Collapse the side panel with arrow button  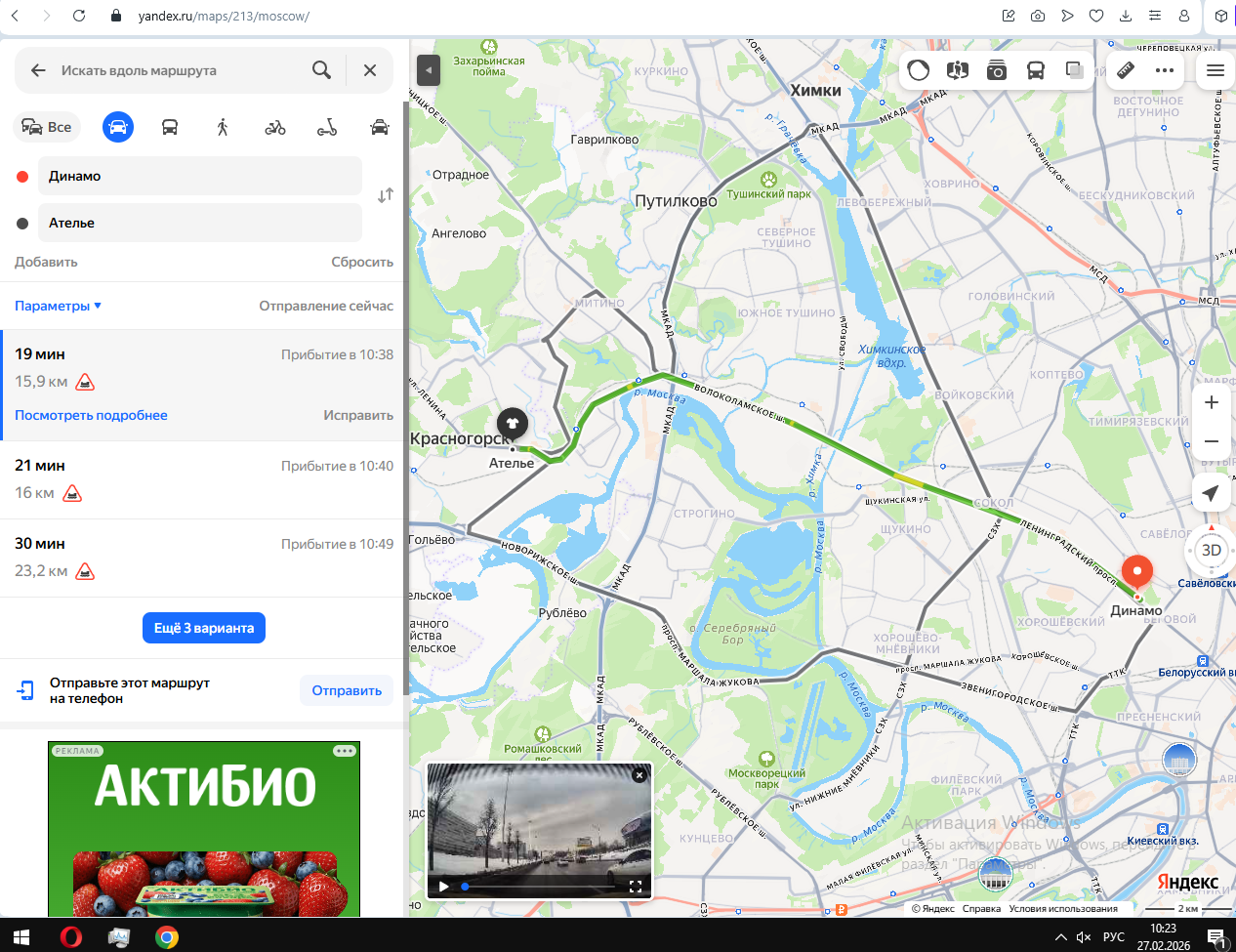point(428,70)
